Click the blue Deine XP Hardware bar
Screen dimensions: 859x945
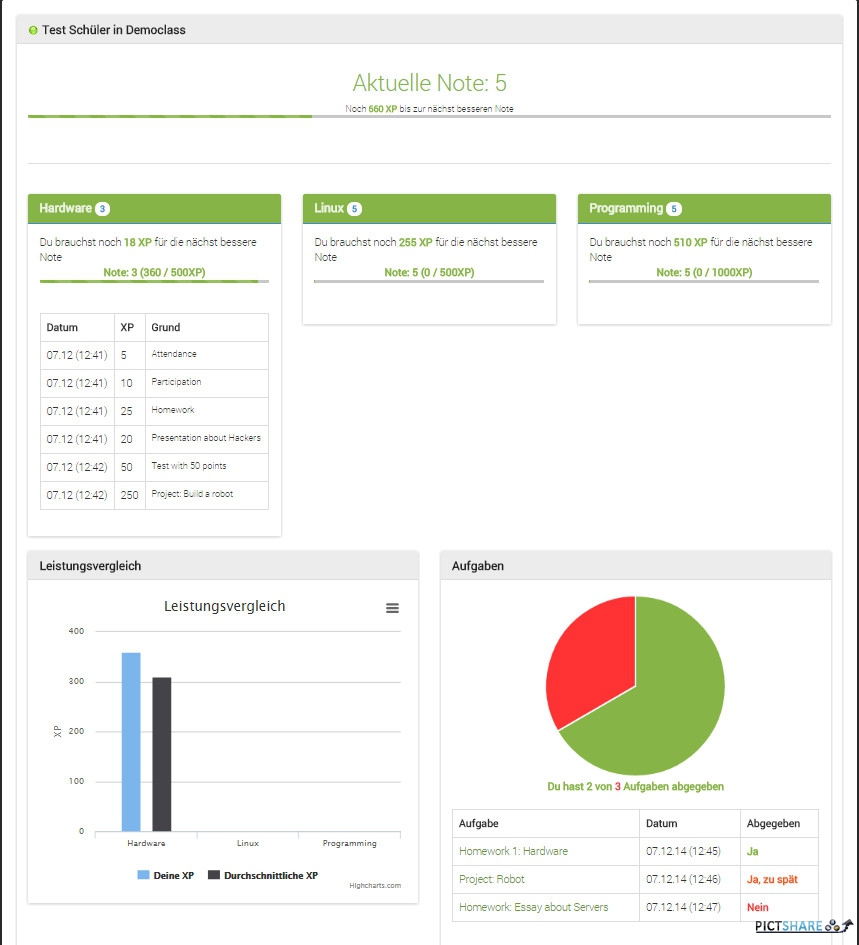(131, 742)
